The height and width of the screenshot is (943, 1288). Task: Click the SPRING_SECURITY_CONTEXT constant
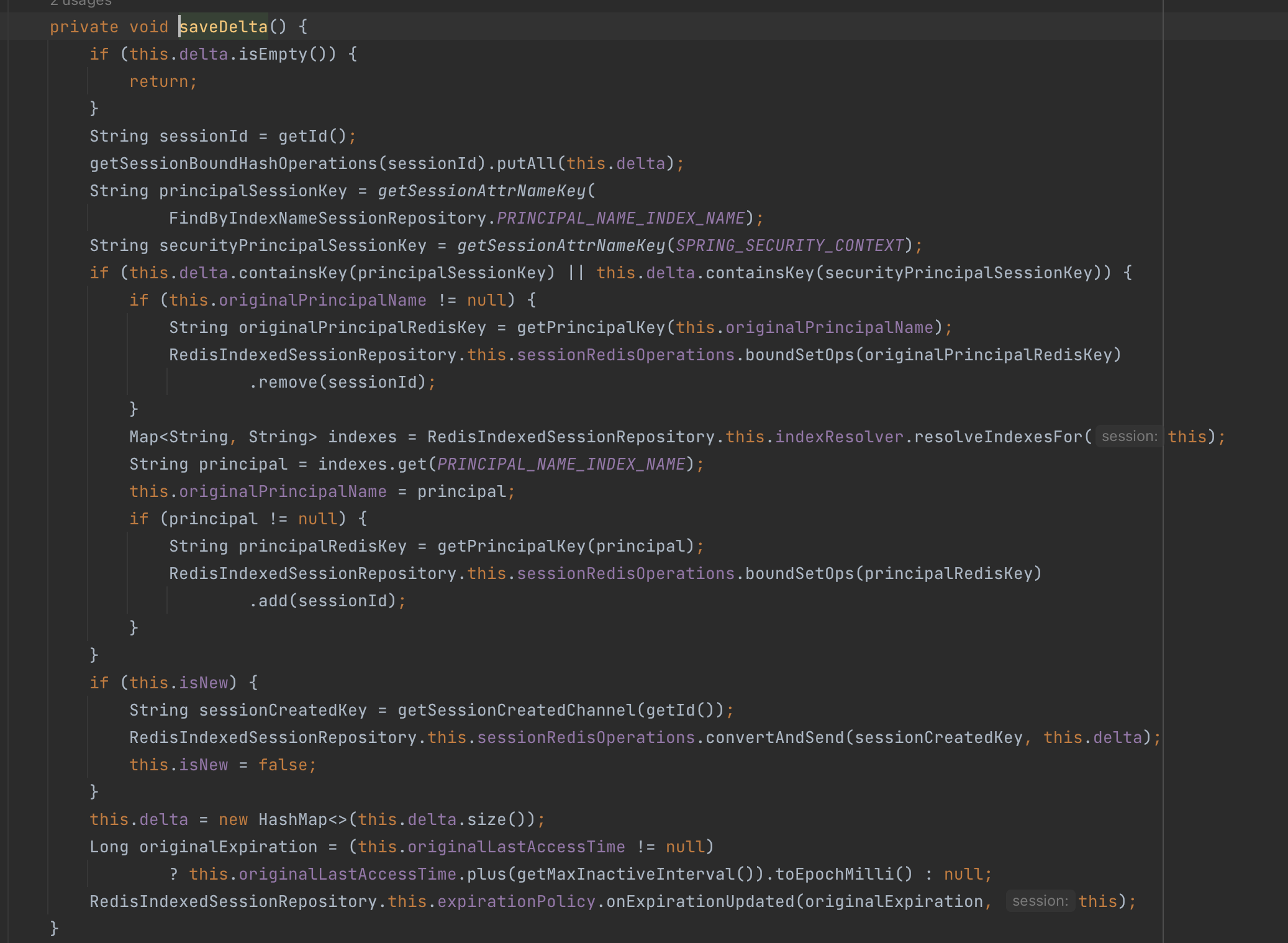[789, 245]
